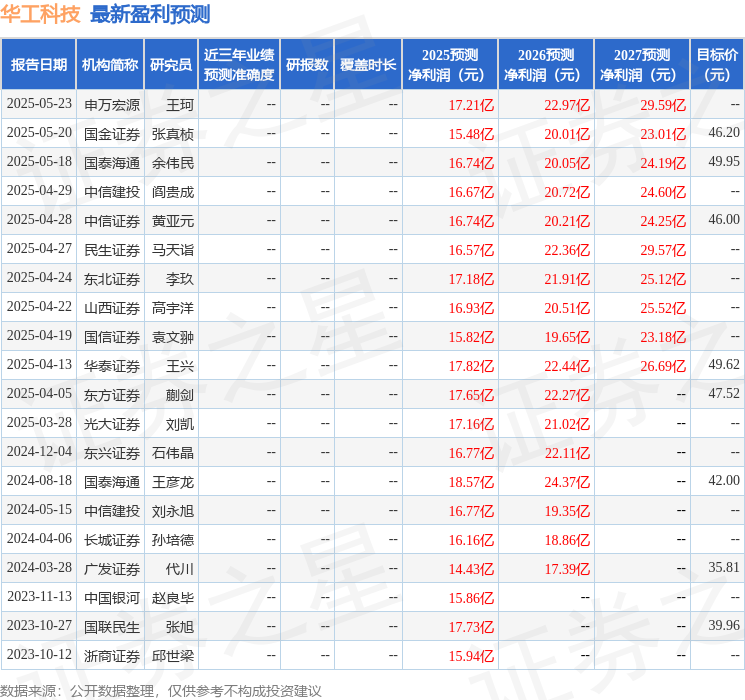Viewport: 745px width, 700px height.
Task: Click the 2025-04-28 report date cell
Action: coord(39,220)
